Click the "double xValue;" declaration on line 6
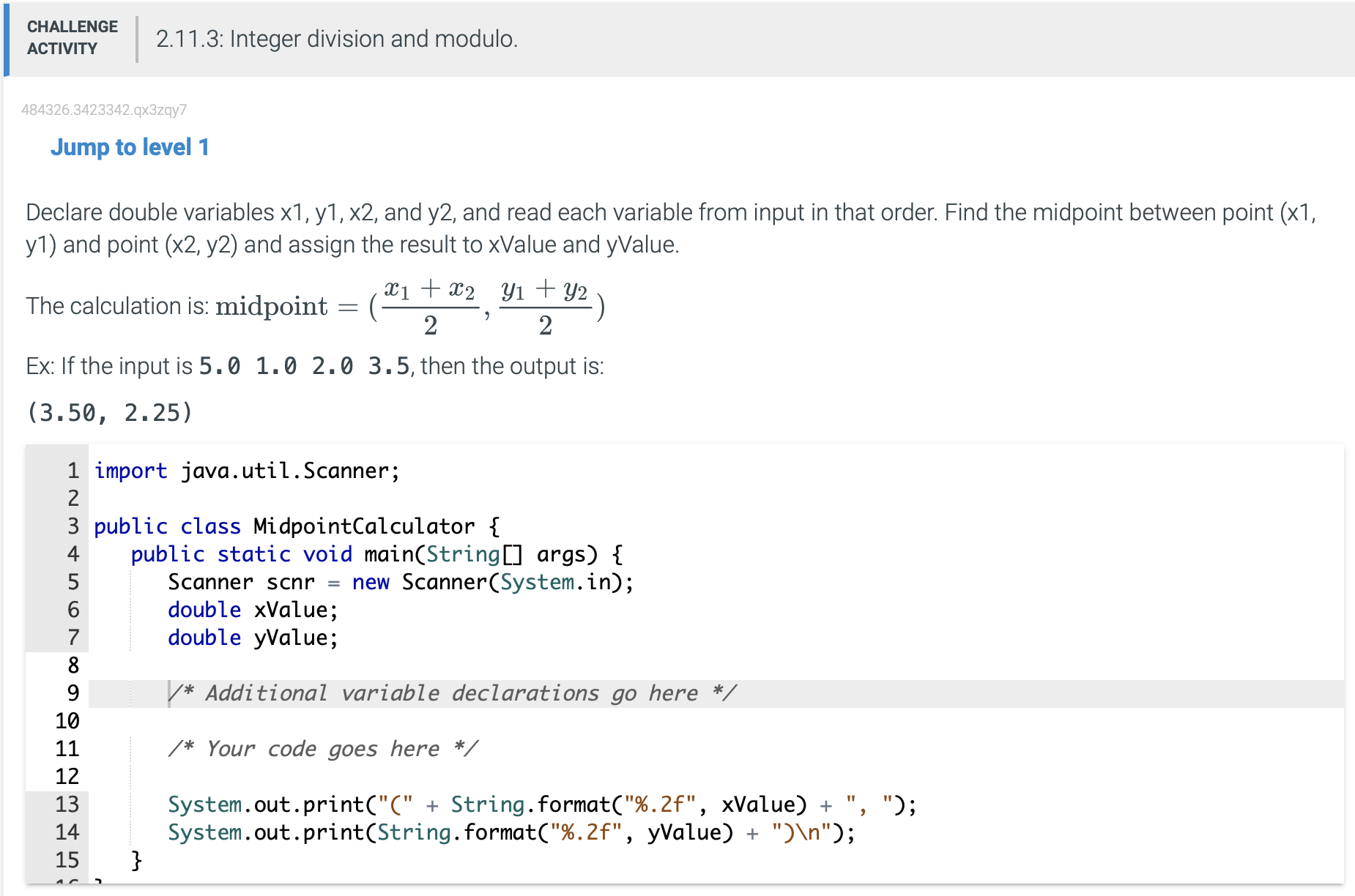Screen dimensions: 1355x896 pos(252,610)
